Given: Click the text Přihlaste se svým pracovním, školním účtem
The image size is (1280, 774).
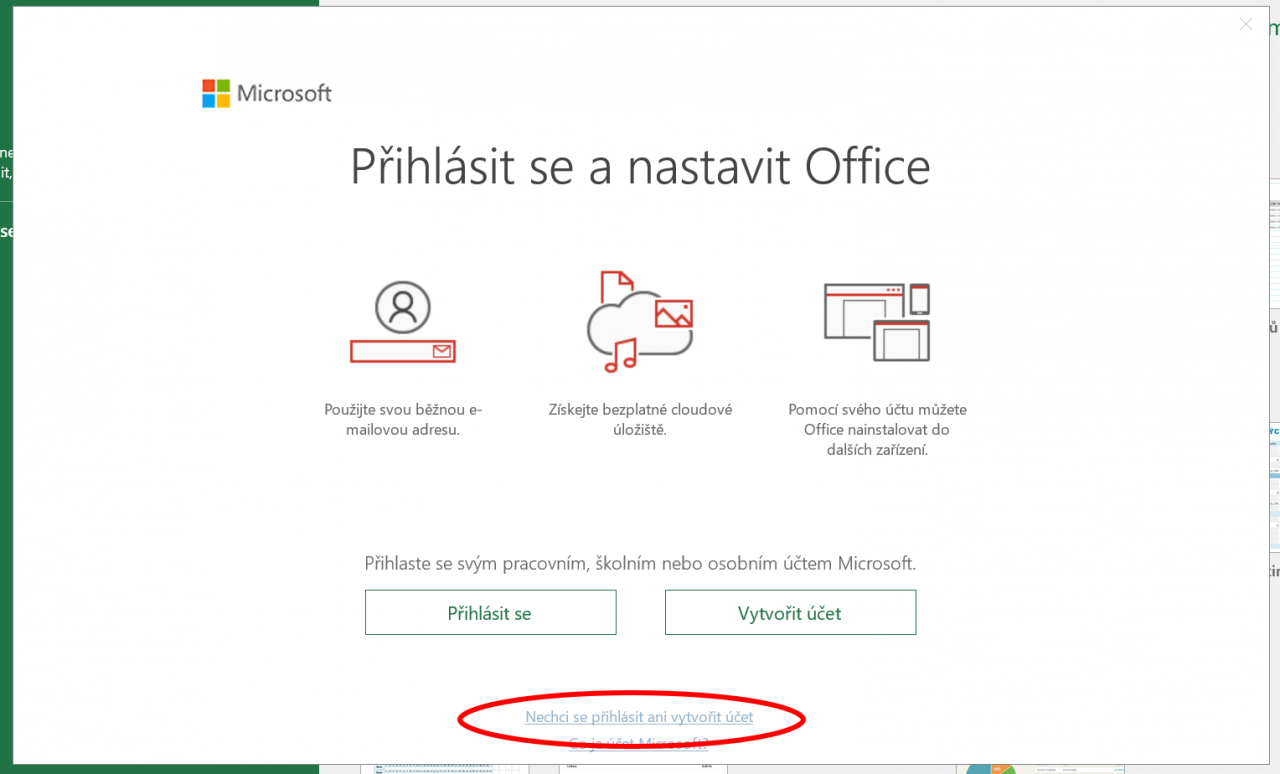Looking at the screenshot, I should point(640,563).
